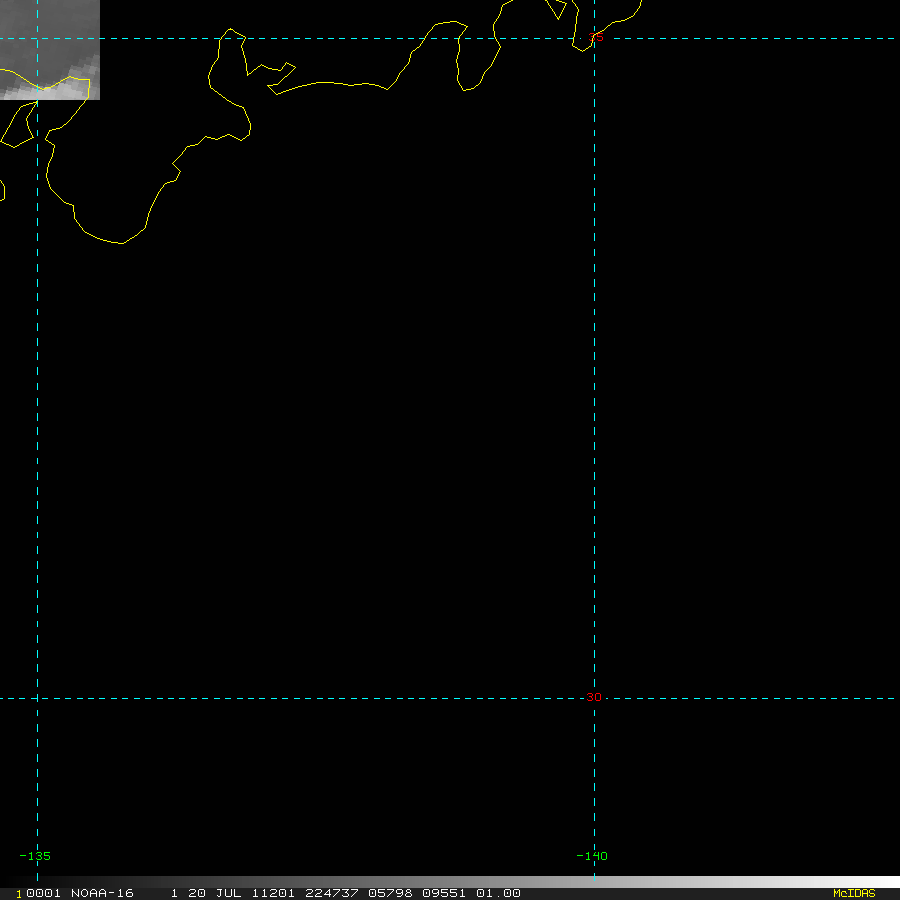Image resolution: width=900 pixels, height=900 pixels.
Task: Click the 224737 time stamp
Action: (x=333, y=893)
